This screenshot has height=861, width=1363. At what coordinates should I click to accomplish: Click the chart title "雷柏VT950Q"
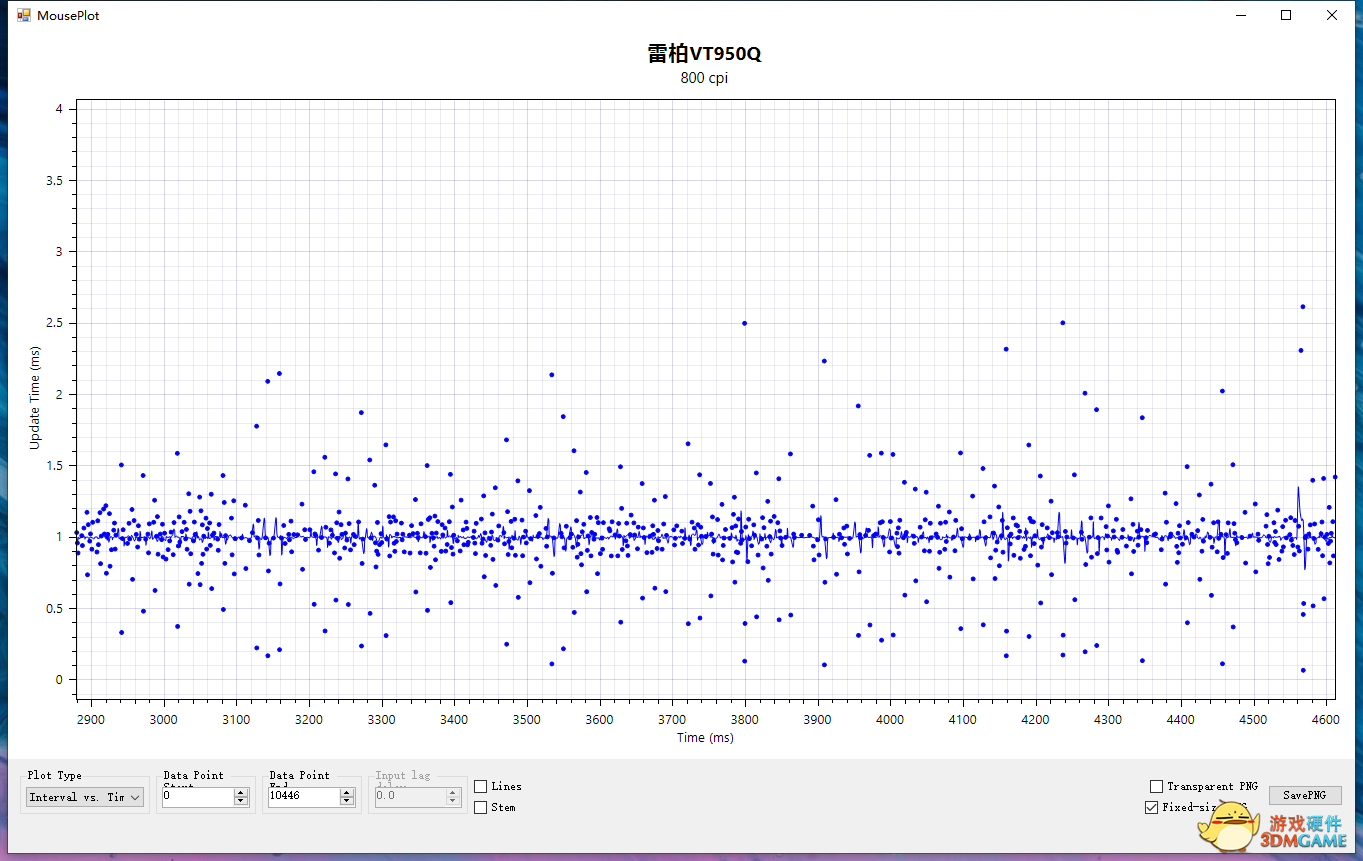704,54
